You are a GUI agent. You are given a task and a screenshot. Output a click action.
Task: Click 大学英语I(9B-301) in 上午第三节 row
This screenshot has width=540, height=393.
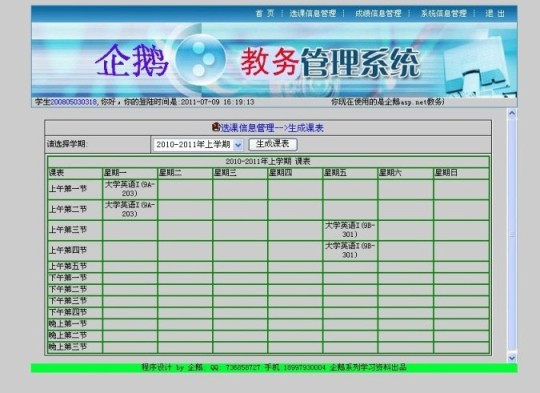[350, 230]
